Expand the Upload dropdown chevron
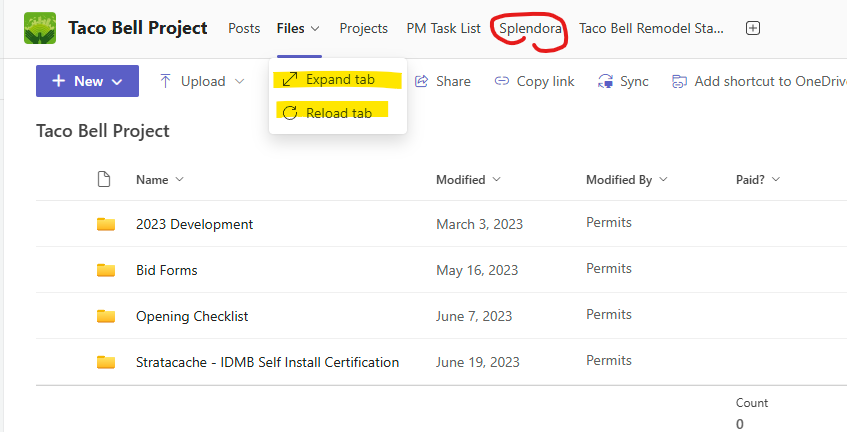847x432 pixels. [239, 82]
